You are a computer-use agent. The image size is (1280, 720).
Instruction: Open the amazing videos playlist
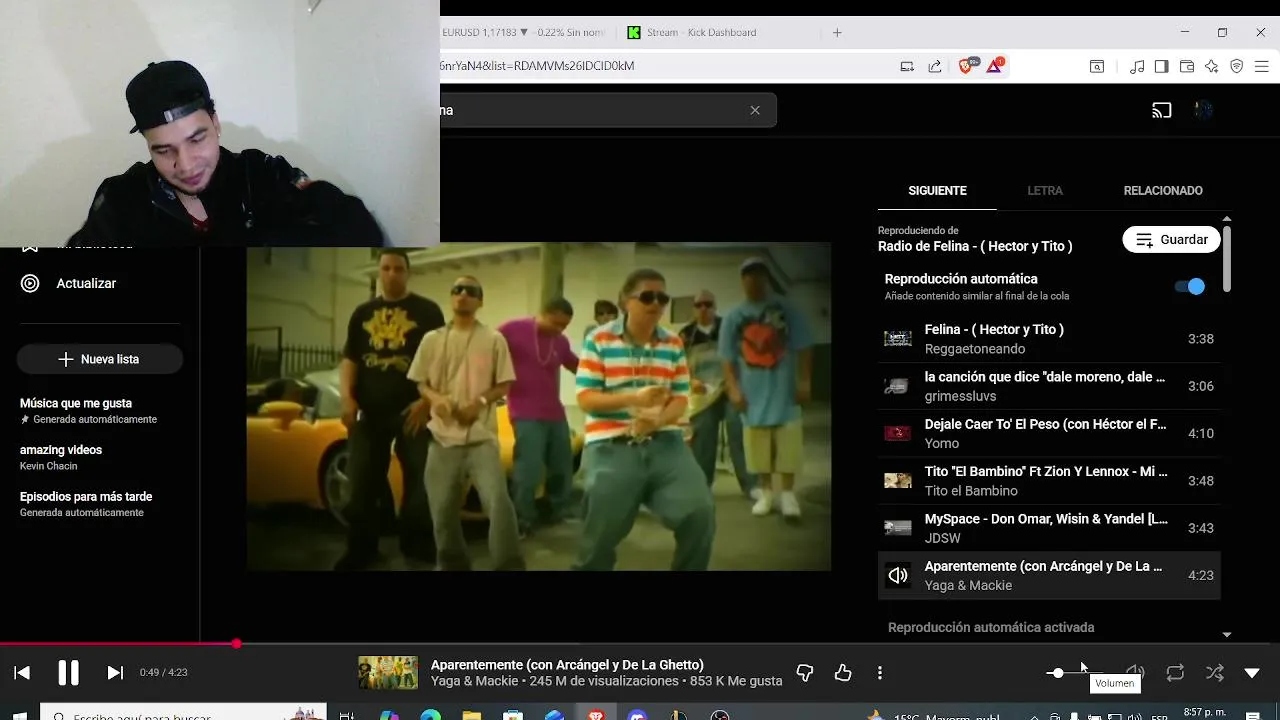coord(61,457)
